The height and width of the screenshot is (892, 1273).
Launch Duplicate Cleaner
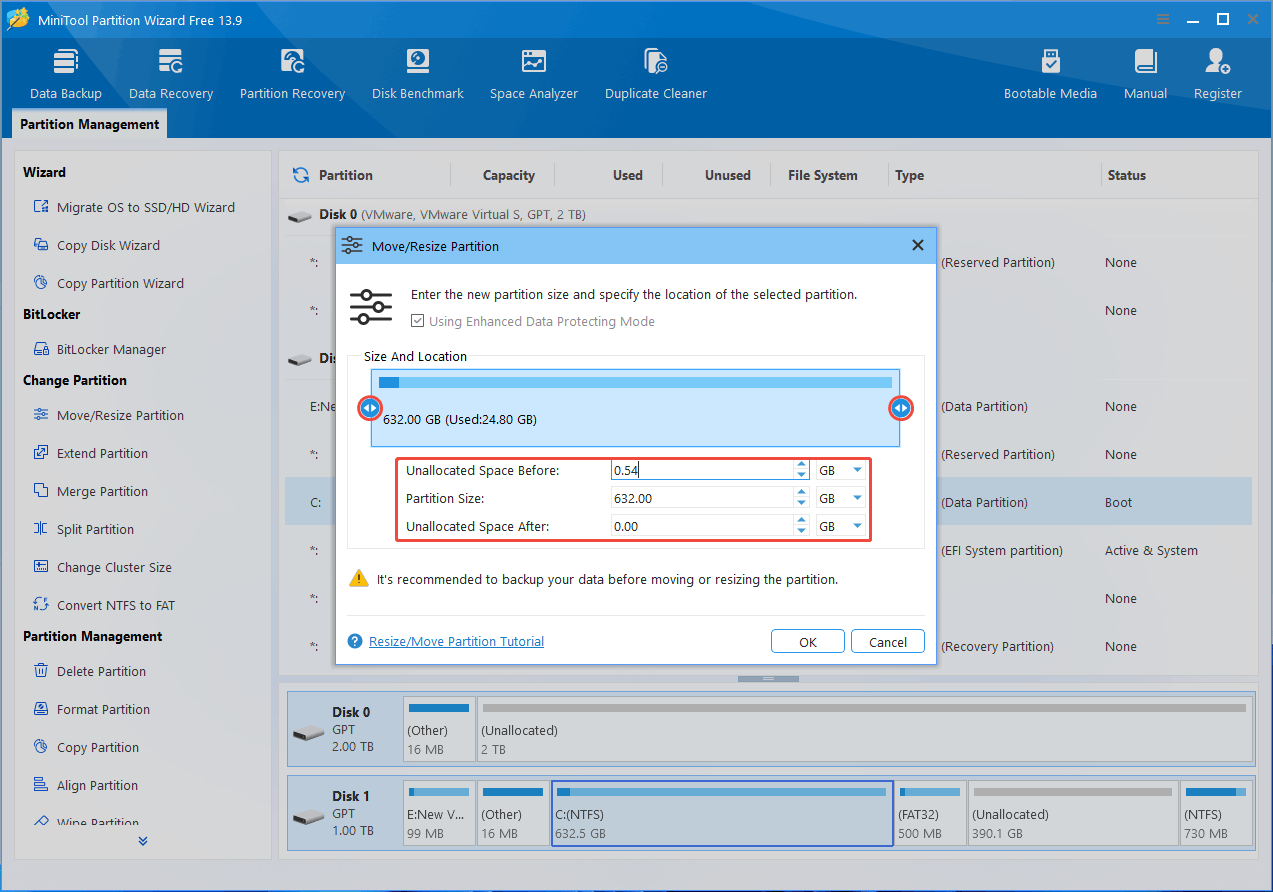click(x=656, y=75)
